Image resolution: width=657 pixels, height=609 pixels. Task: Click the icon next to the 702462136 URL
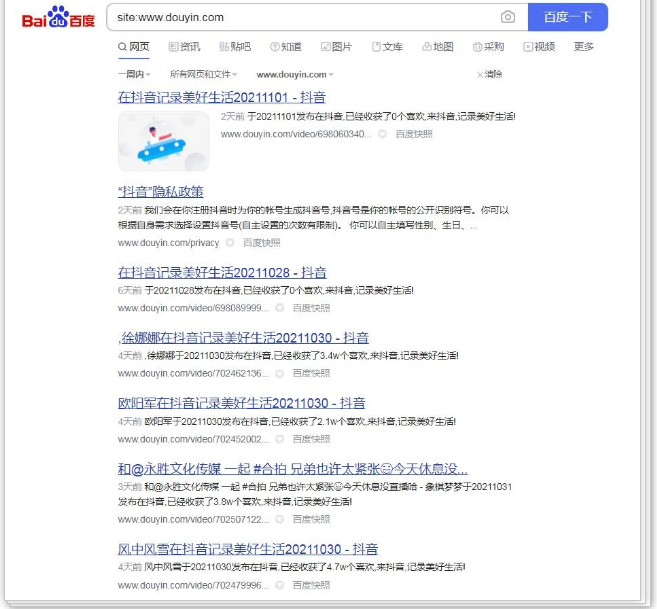279,373
